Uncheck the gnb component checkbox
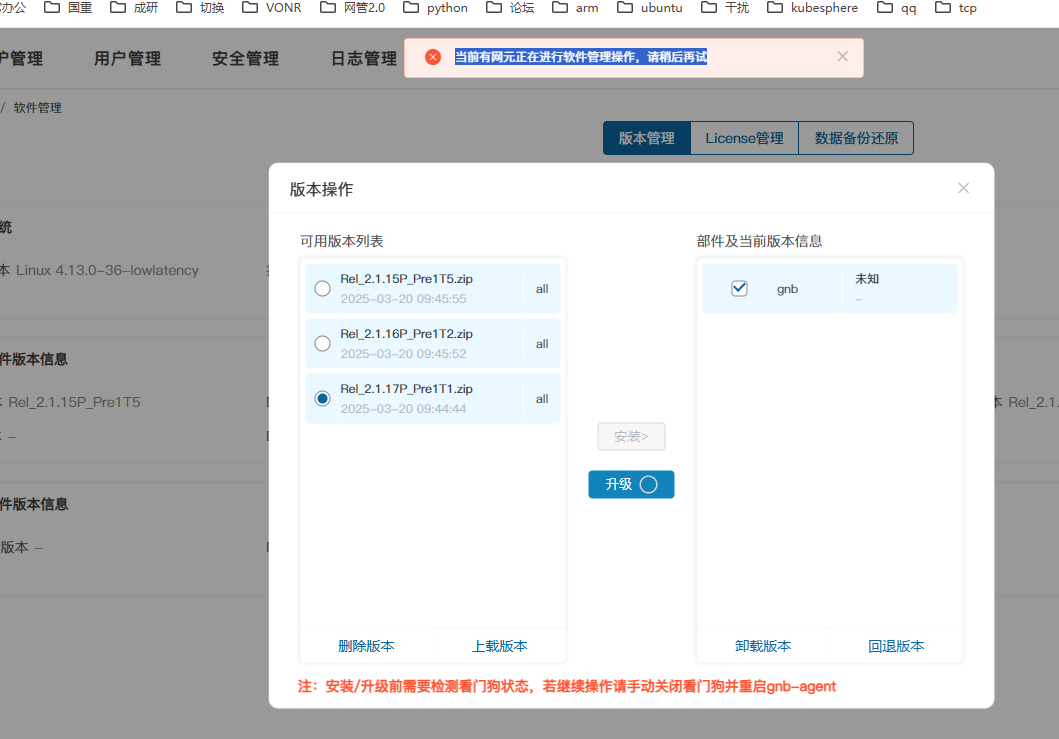The image size is (1059, 739). tap(740, 288)
